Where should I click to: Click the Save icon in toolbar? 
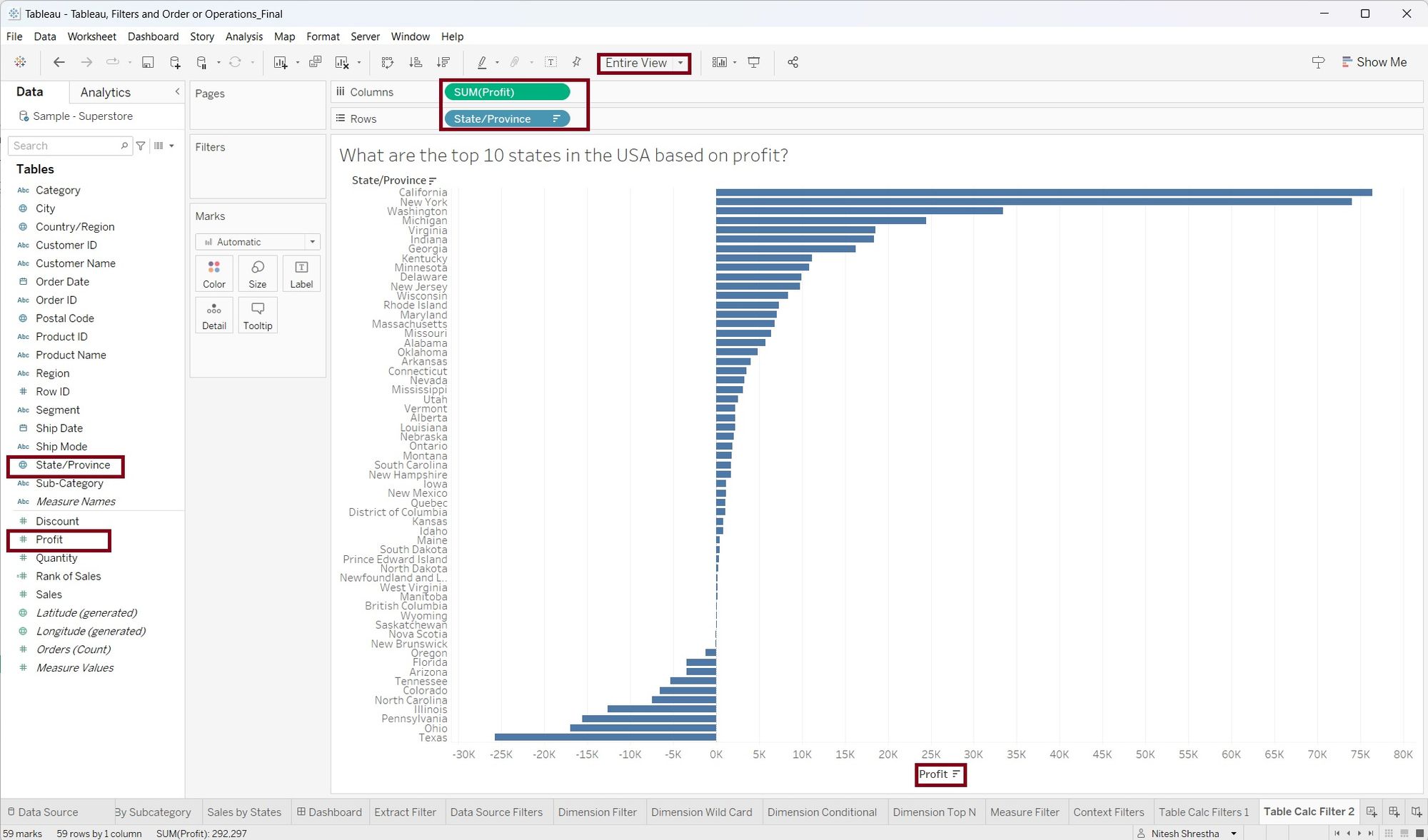tap(148, 63)
